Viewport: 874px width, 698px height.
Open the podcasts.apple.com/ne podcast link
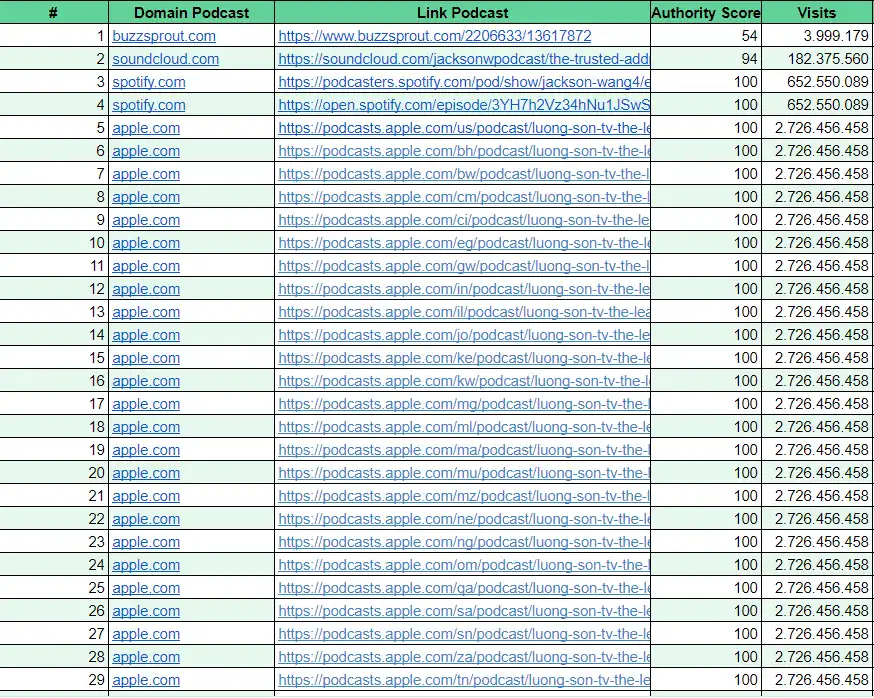tap(464, 519)
